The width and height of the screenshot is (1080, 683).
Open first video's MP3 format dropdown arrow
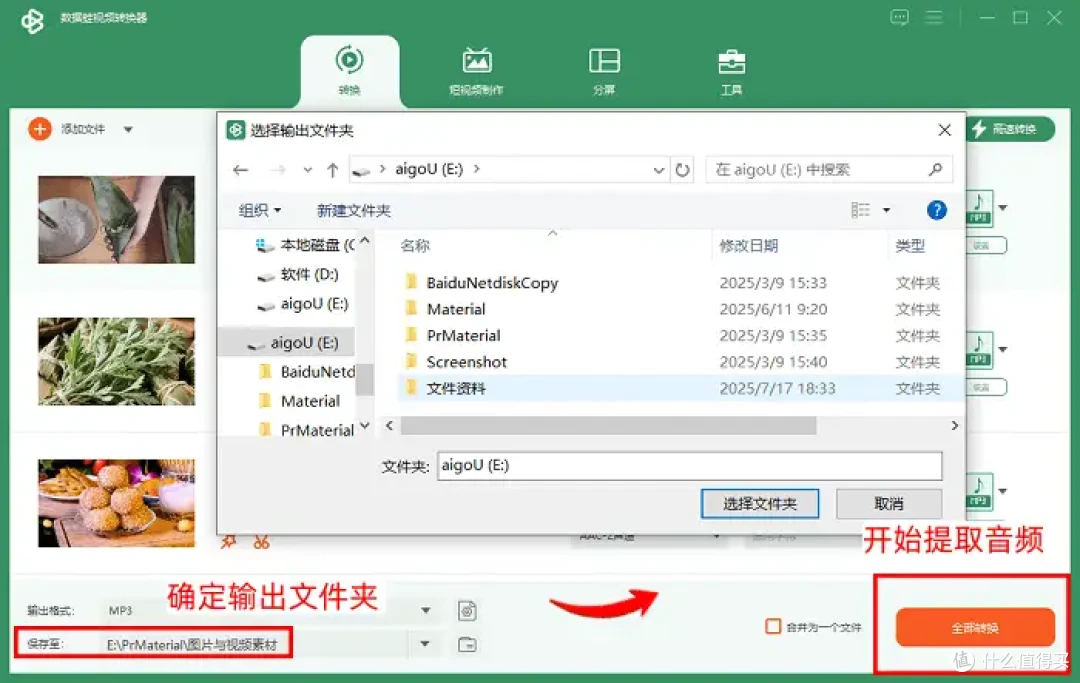tap(1003, 207)
